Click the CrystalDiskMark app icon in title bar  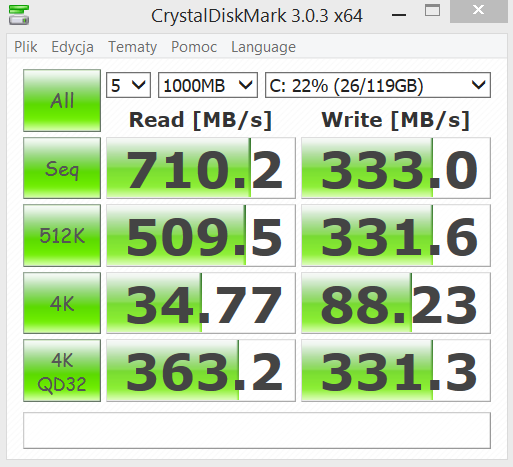coord(19,15)
